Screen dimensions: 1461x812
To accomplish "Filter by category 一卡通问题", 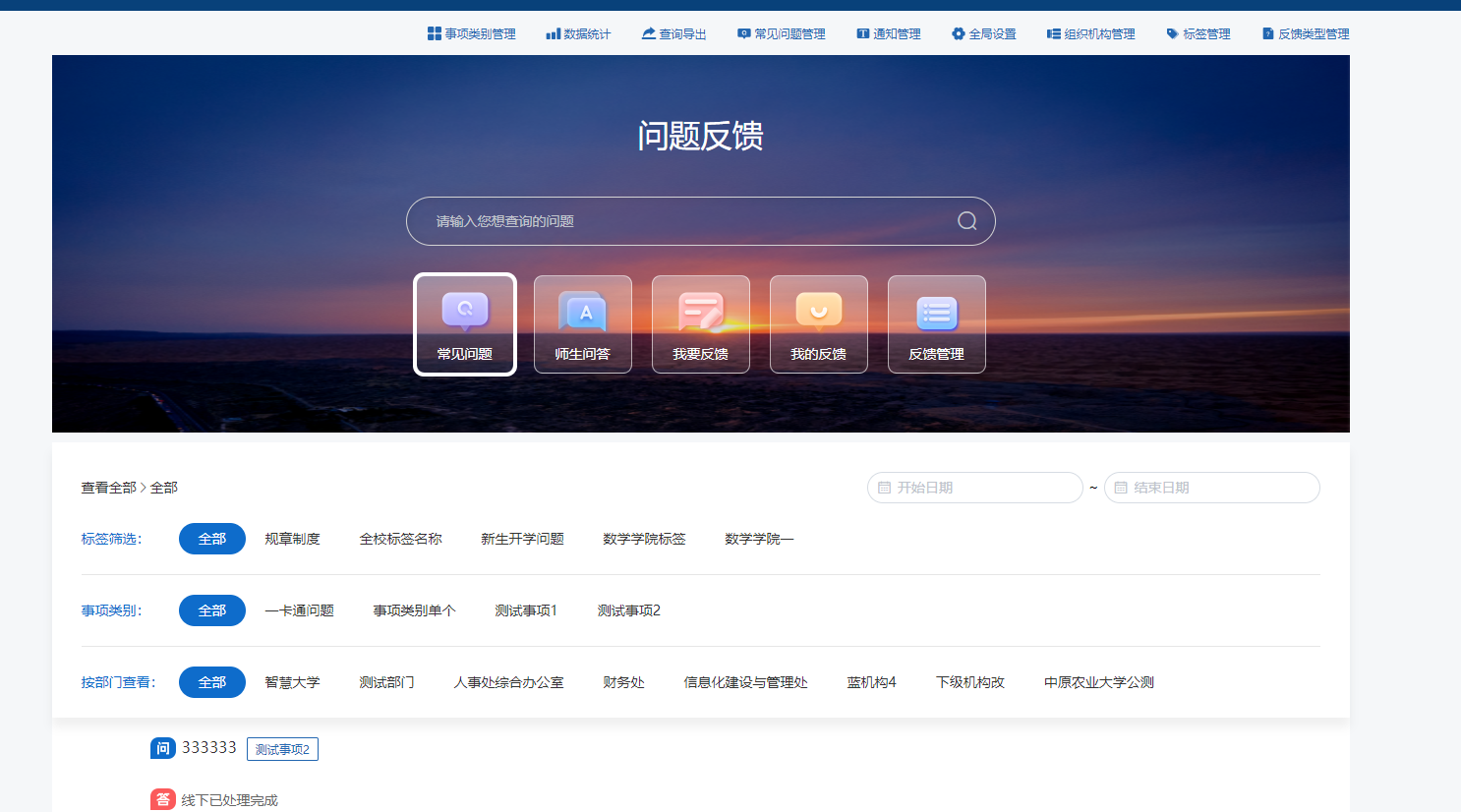I will [300, 610].
